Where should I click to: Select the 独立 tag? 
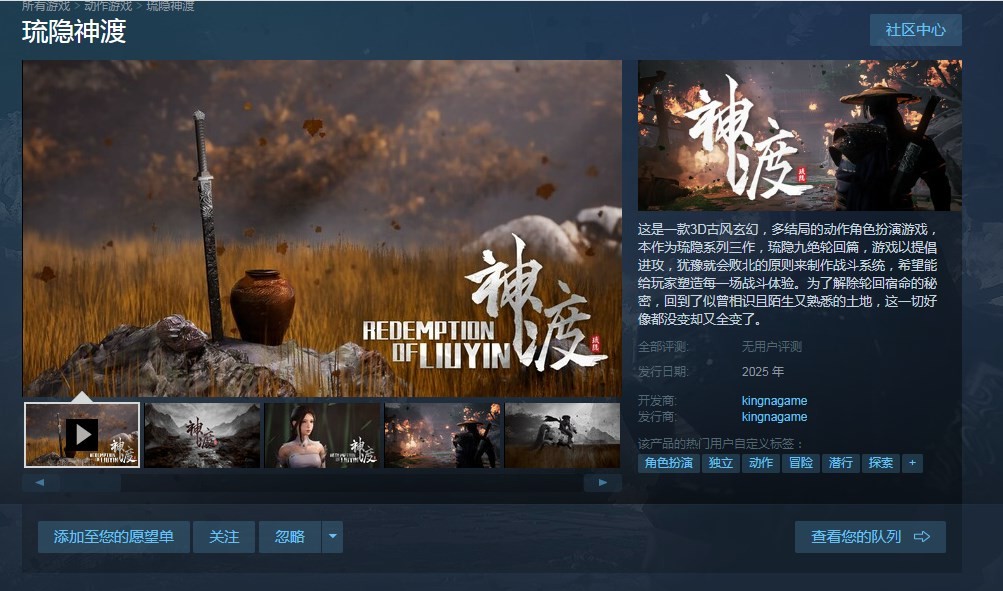tap(720, 463)
